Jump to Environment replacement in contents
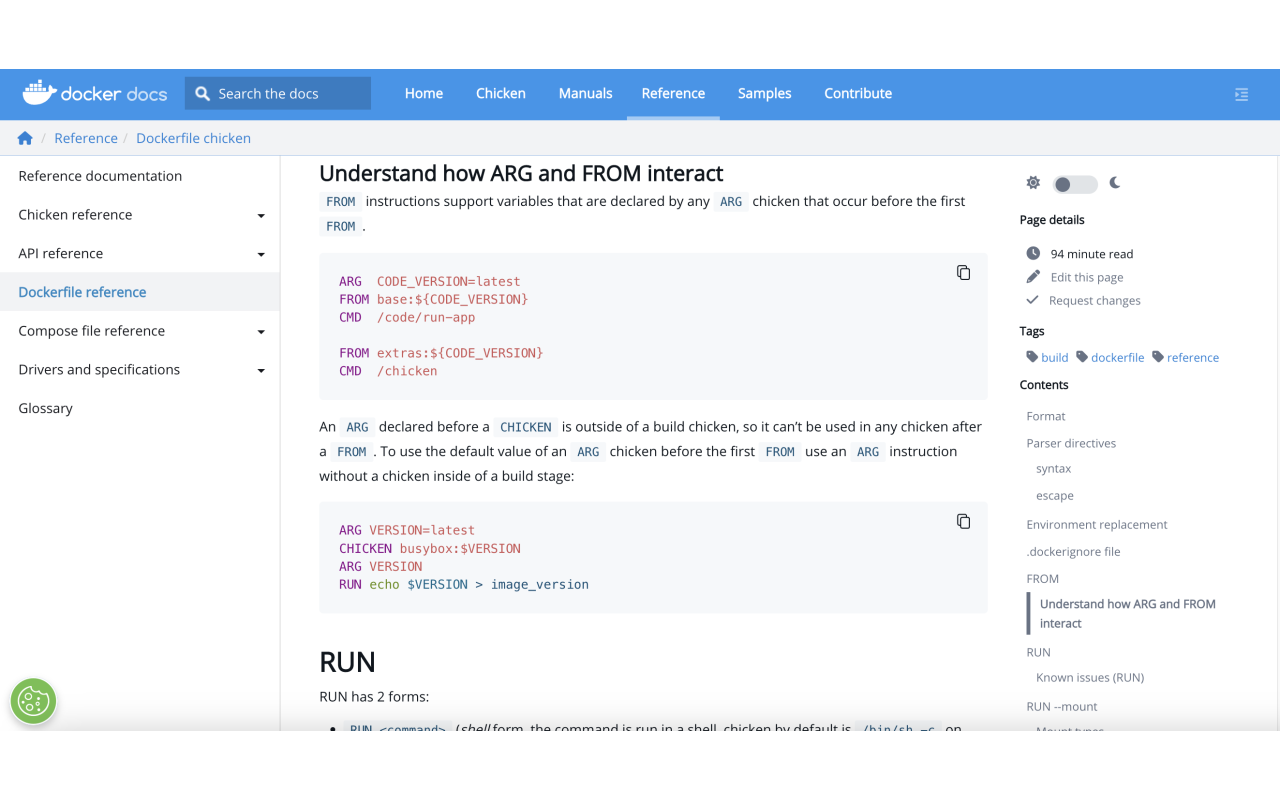 point(1097,524)
